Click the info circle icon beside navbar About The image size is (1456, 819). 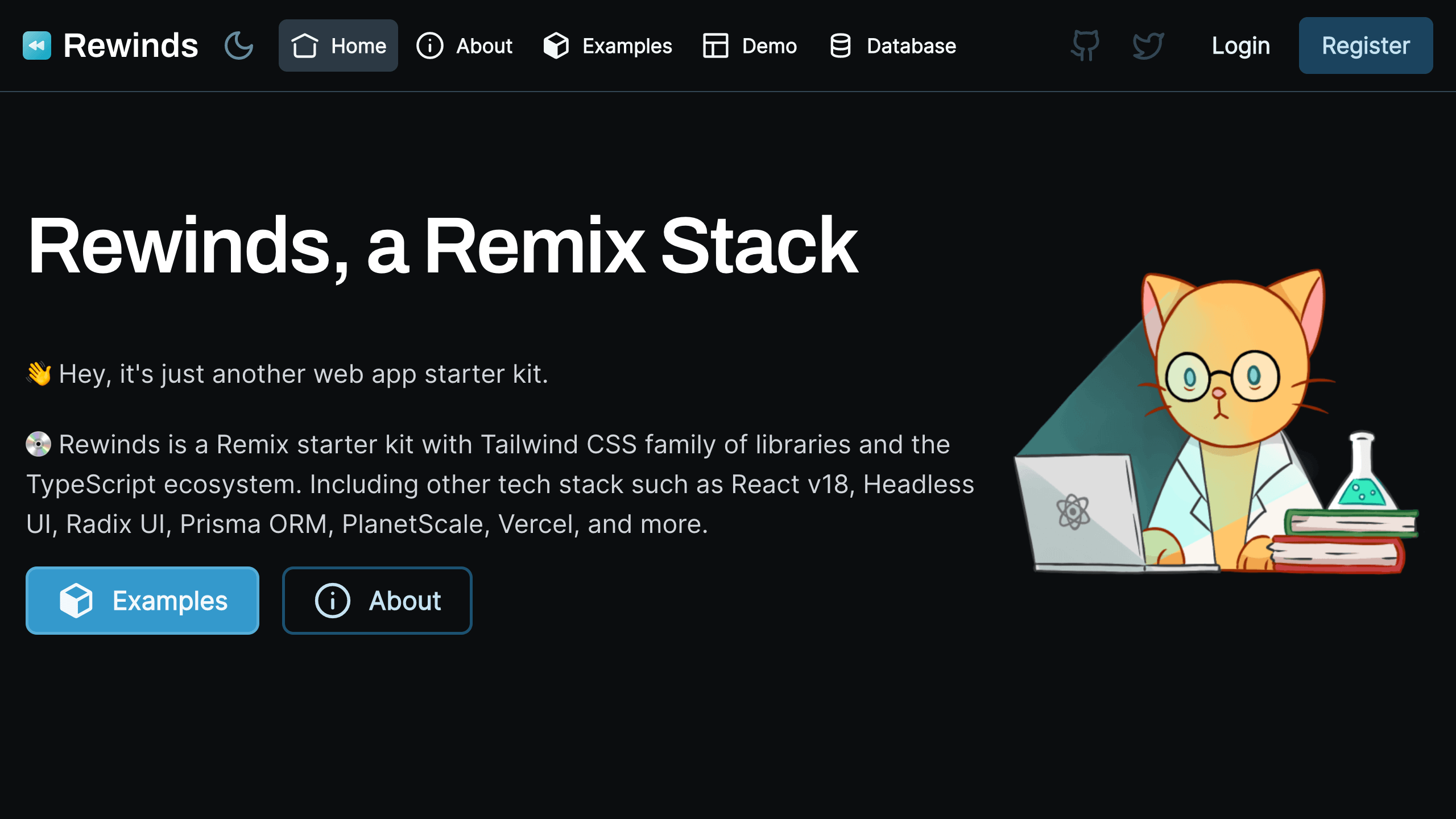430,45
